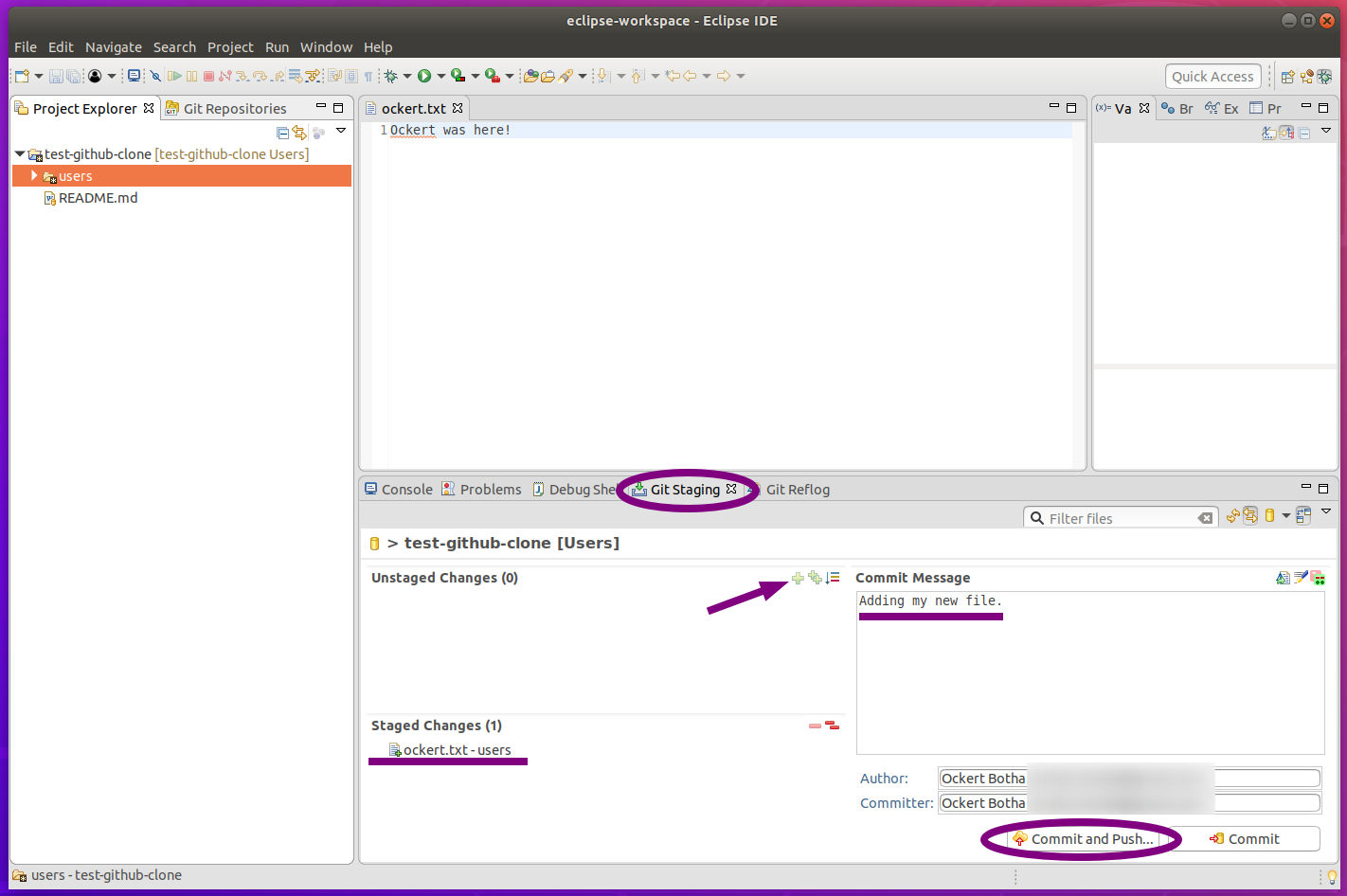The height and width of the screenshot is (896, 1347).
Task: Toggle Link with Editor in Project Explorer
Action: [299, 133]
